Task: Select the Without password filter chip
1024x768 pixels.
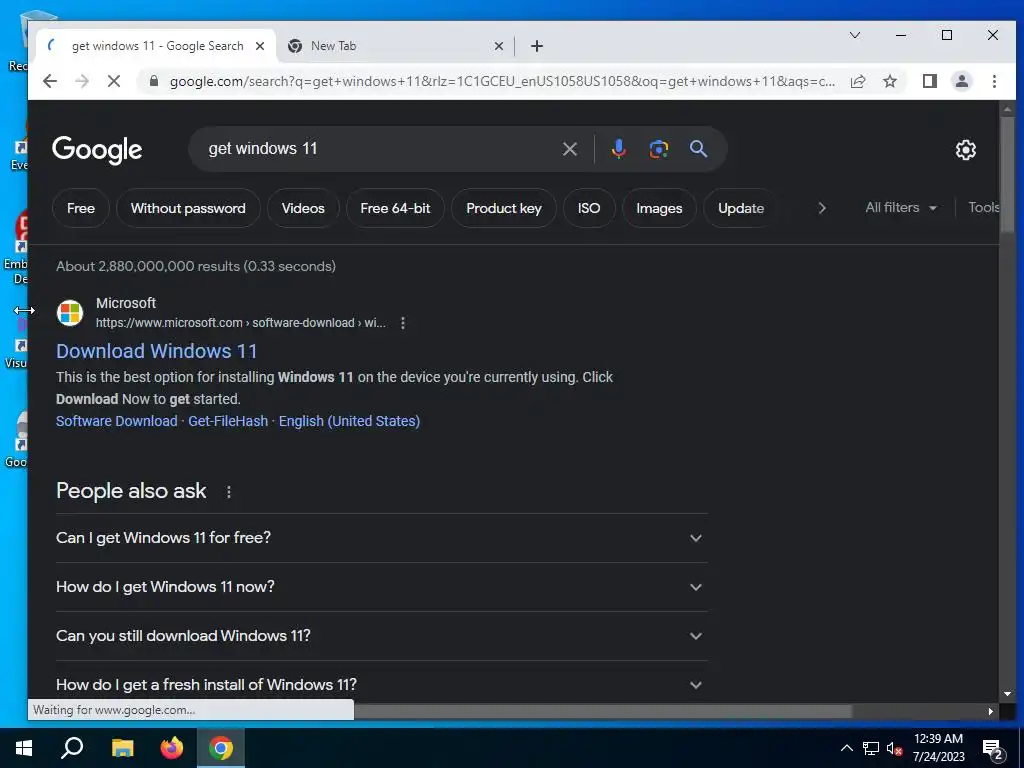Action: coord(188,208)
